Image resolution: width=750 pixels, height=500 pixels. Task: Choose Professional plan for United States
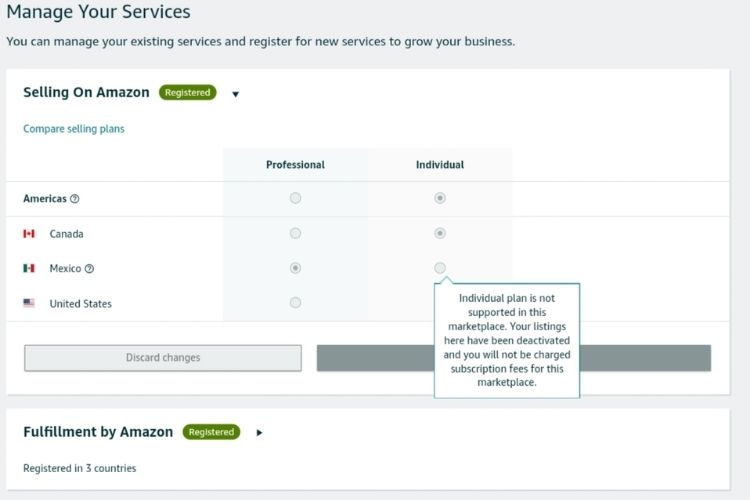295,304
